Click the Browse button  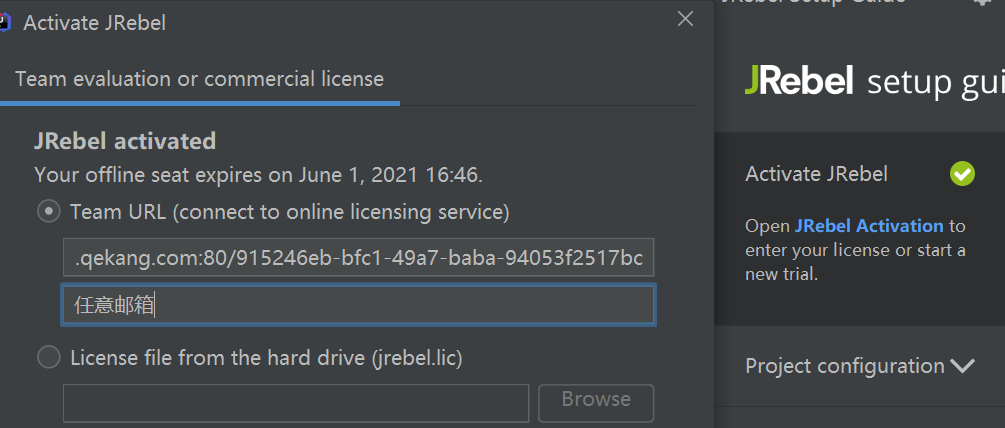click(x=596, y=400)
